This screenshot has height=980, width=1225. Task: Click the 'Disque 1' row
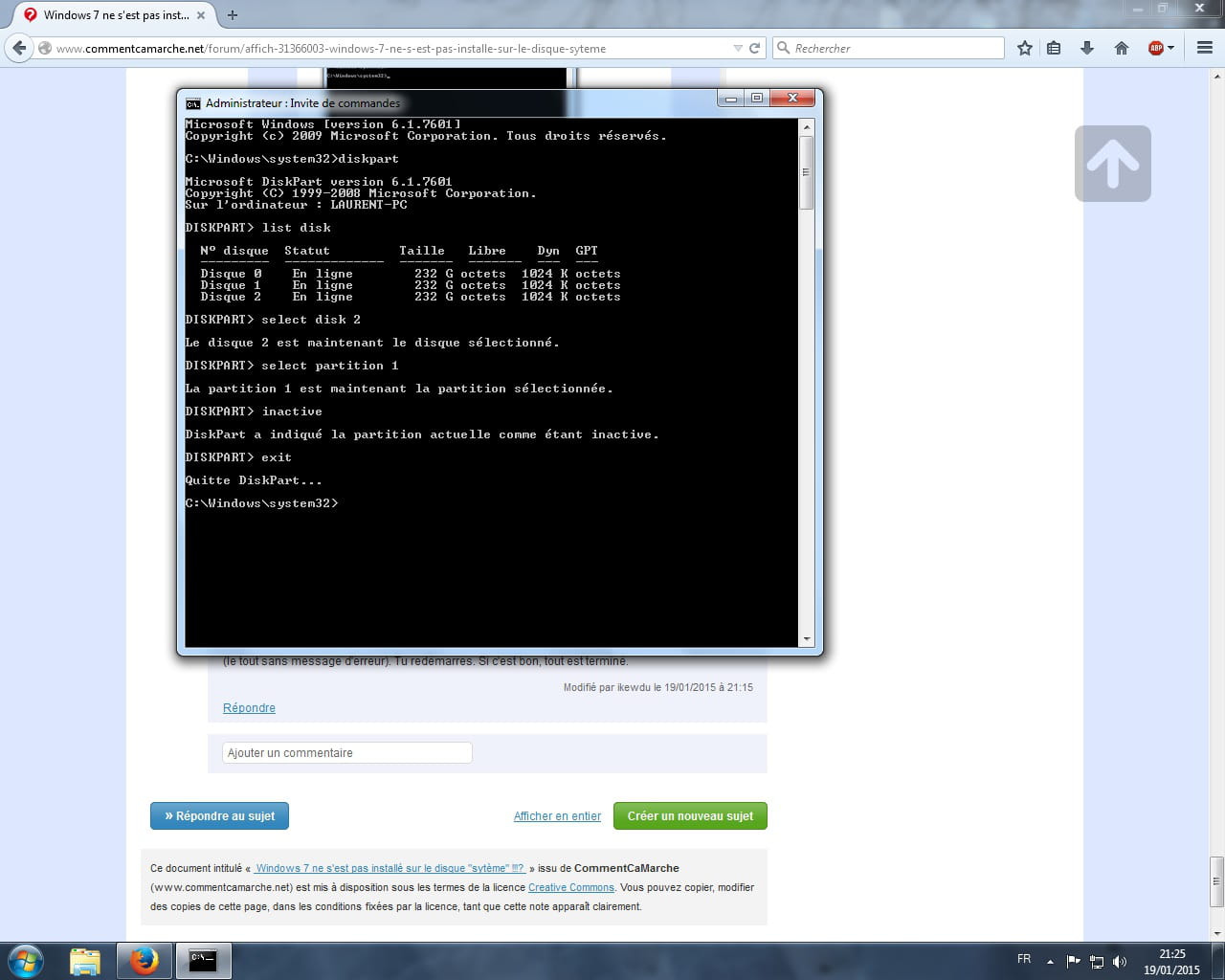(x=410, y=285)
